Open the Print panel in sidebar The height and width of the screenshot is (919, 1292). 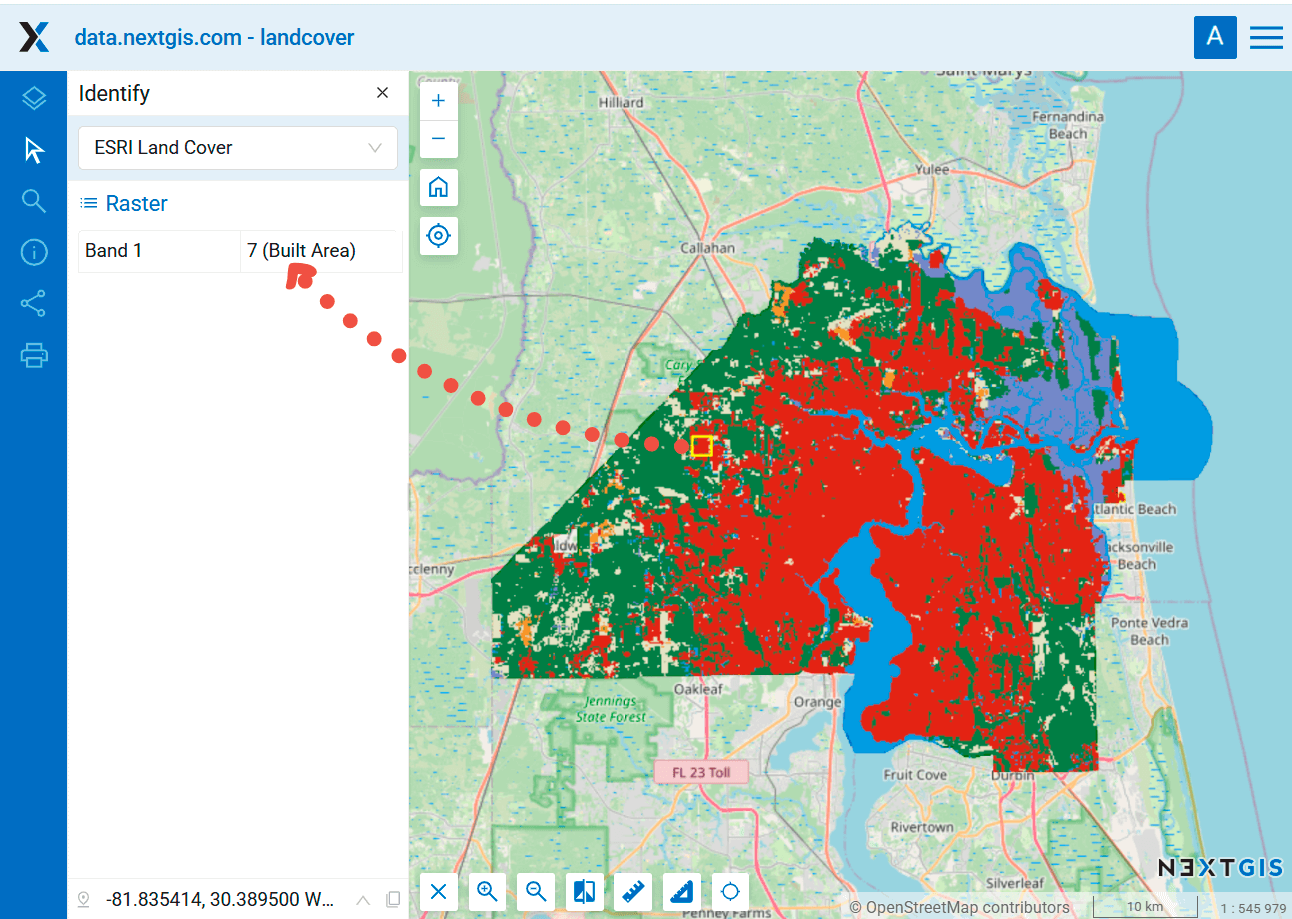(34, 355)
